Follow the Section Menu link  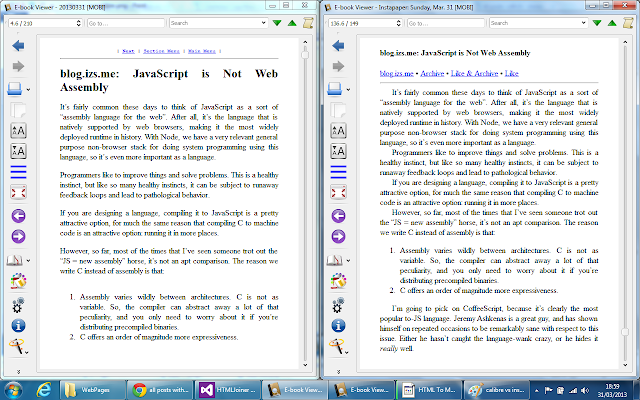click(x=161, y=51)
